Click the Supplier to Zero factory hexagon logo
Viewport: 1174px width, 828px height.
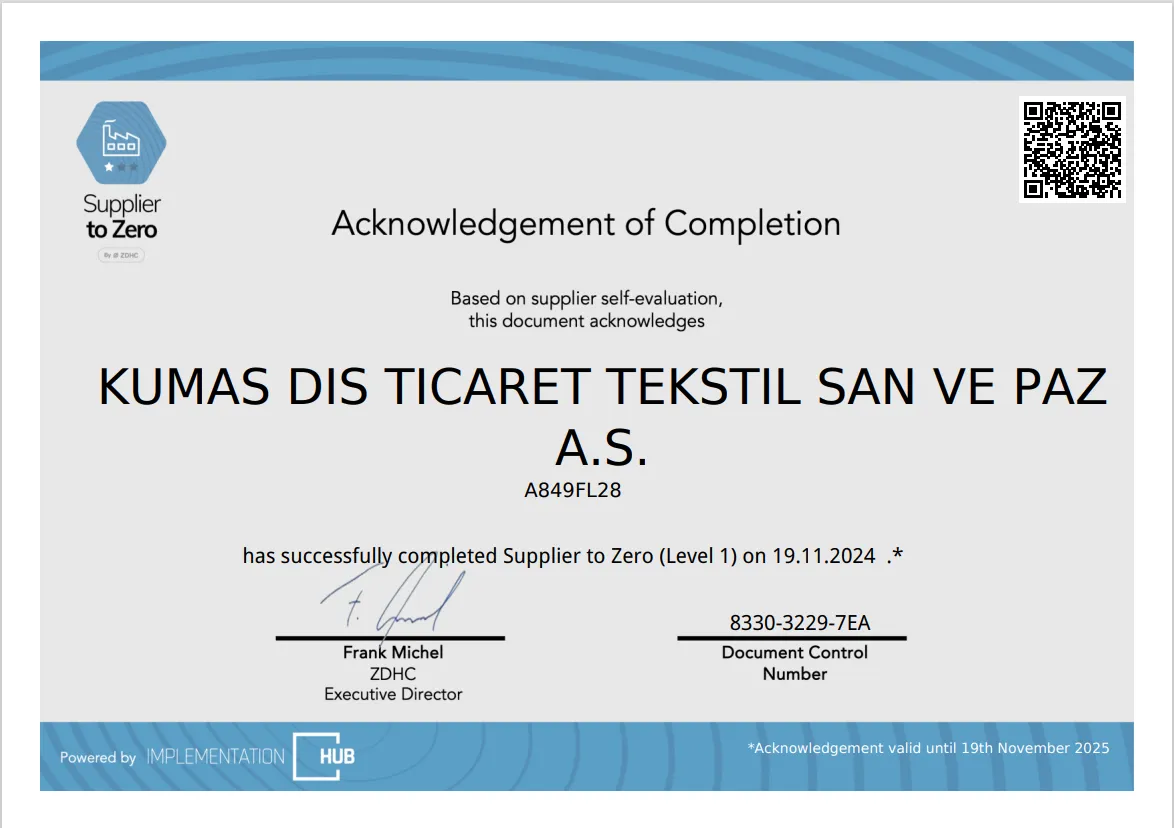pyautogui.click(x=121, y=142)
